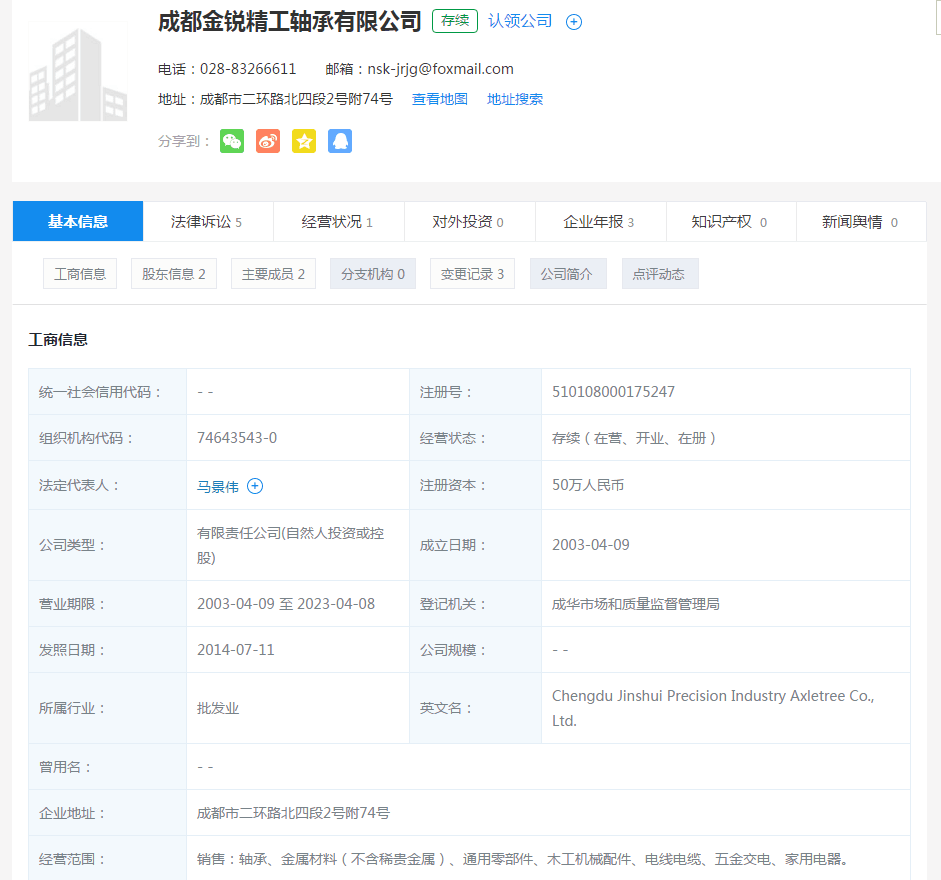Screen dimensions: 941x880
Task: Click the company building logo placeholder
Action: point(78,76)
